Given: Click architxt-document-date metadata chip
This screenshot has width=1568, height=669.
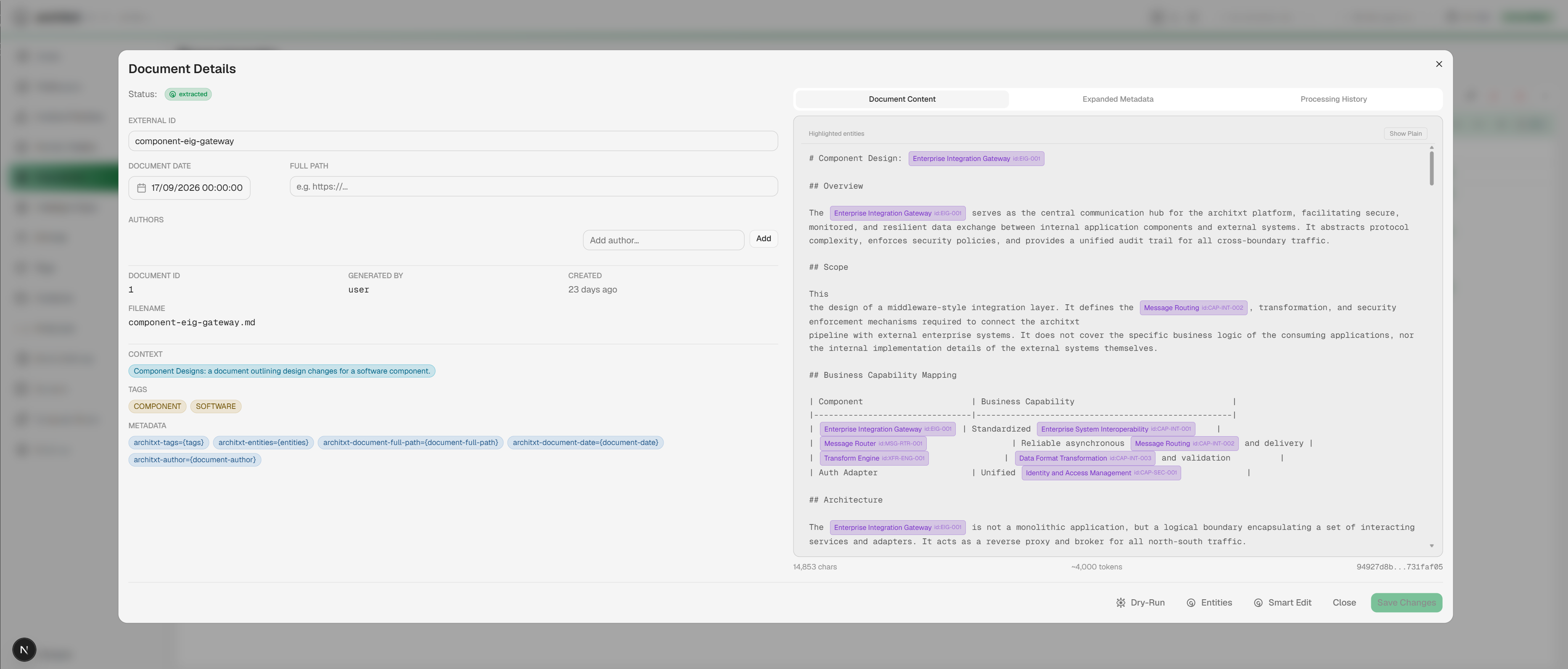Looking at the screenshot, I should click(x=585, y=443).
